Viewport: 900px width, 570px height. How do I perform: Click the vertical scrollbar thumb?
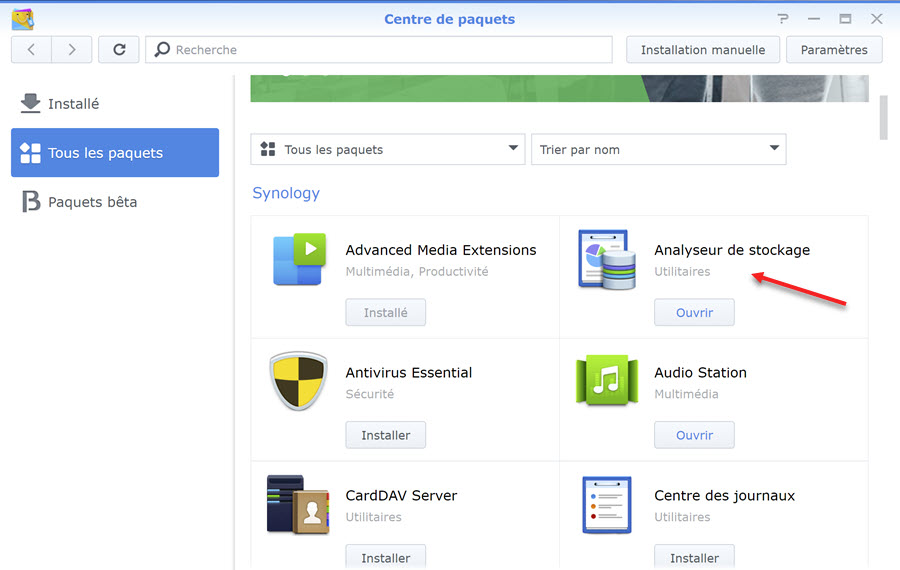click(x=883, y=117)
